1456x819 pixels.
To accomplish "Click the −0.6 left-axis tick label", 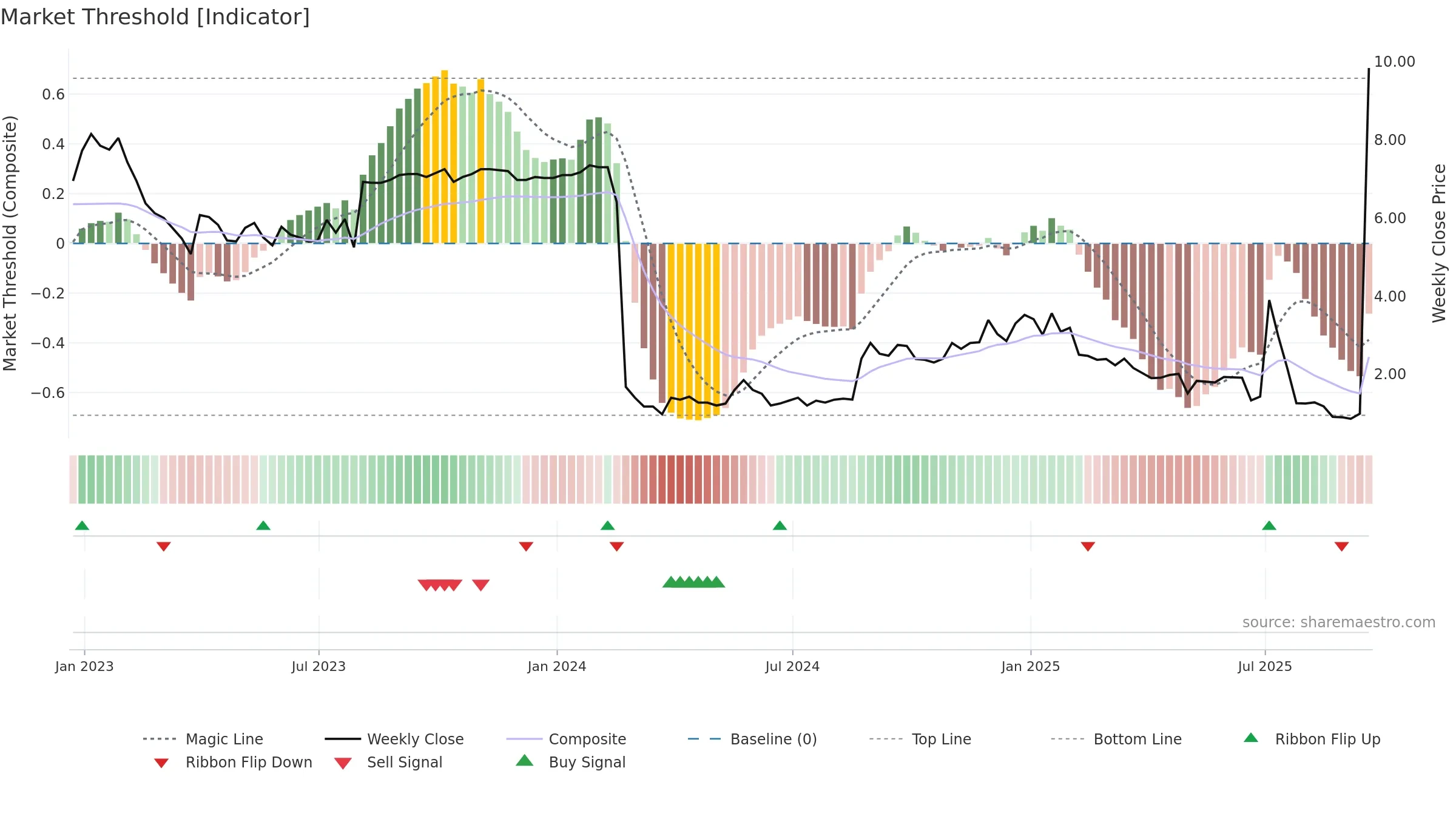I will [48, 393].
